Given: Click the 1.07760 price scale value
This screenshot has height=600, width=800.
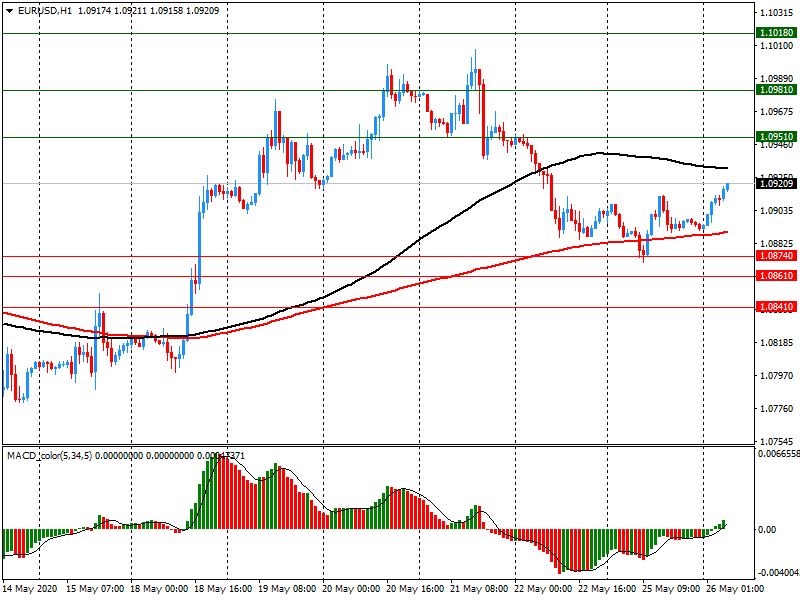Looking at the screenshot, I should [x=777, y=408].
